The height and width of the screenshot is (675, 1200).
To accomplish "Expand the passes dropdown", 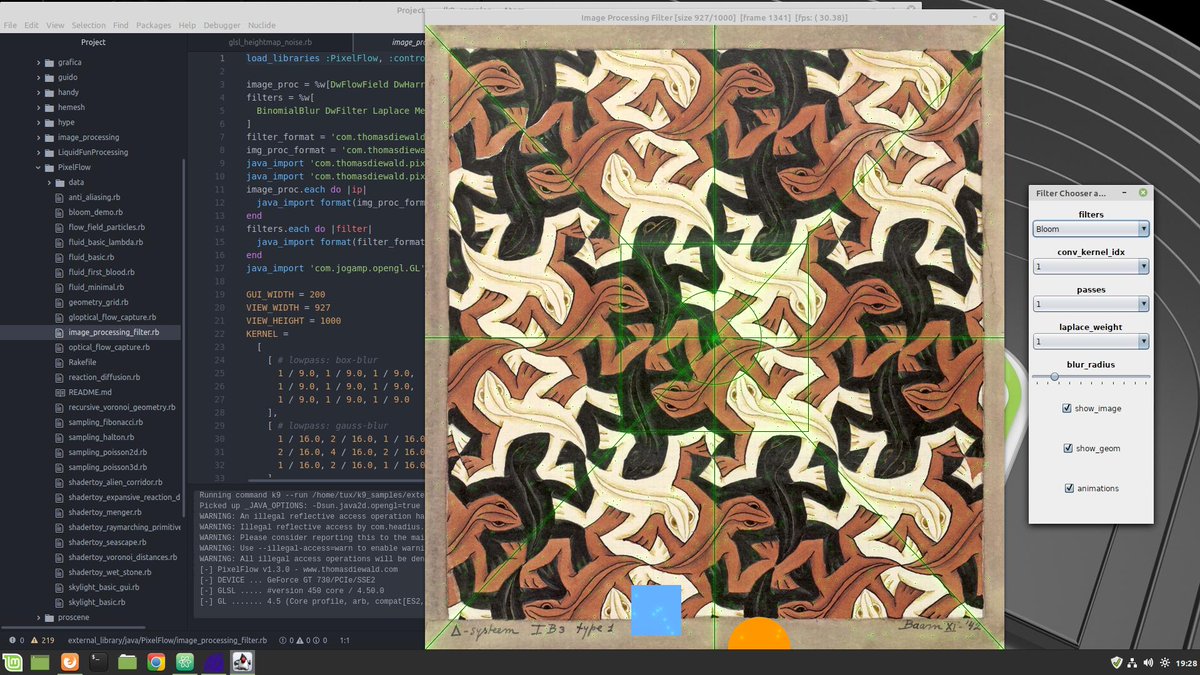I will click(1091, 303).
